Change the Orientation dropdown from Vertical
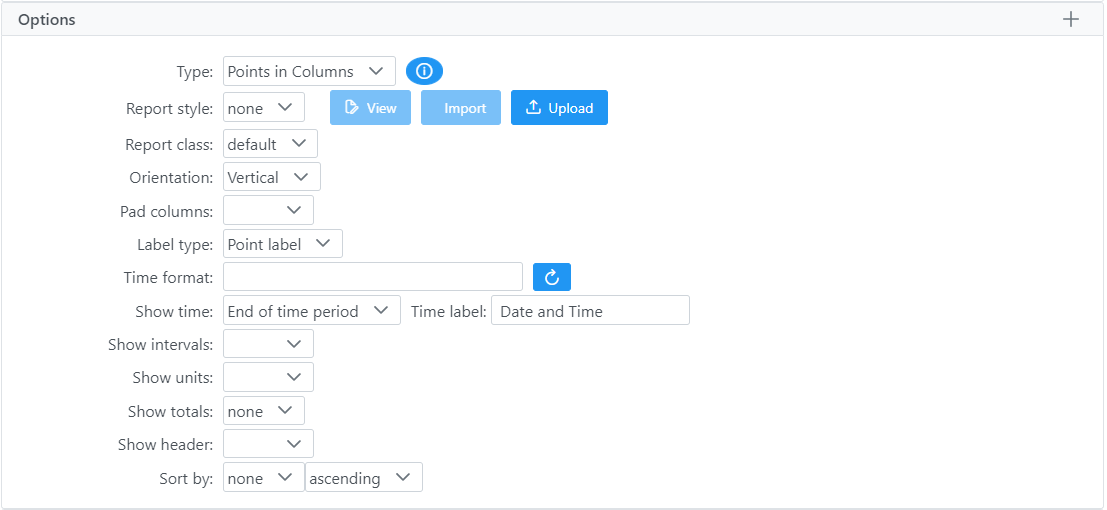The height and width of the screenshot is (510, 1107). 272,177
